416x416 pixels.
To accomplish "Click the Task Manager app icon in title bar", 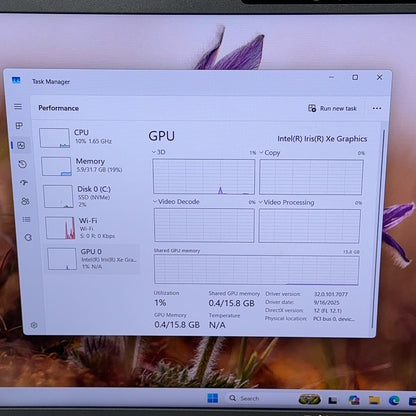I will [16, 80].
